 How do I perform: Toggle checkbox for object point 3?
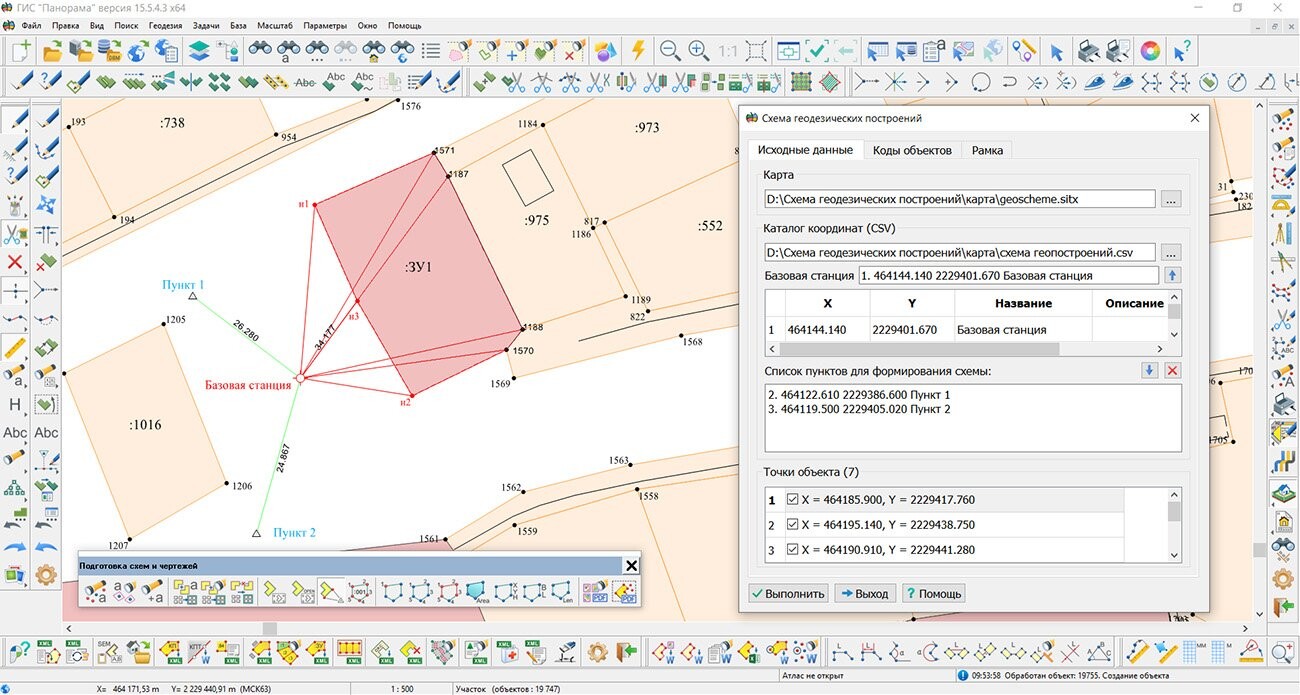(x=793, y=550)
